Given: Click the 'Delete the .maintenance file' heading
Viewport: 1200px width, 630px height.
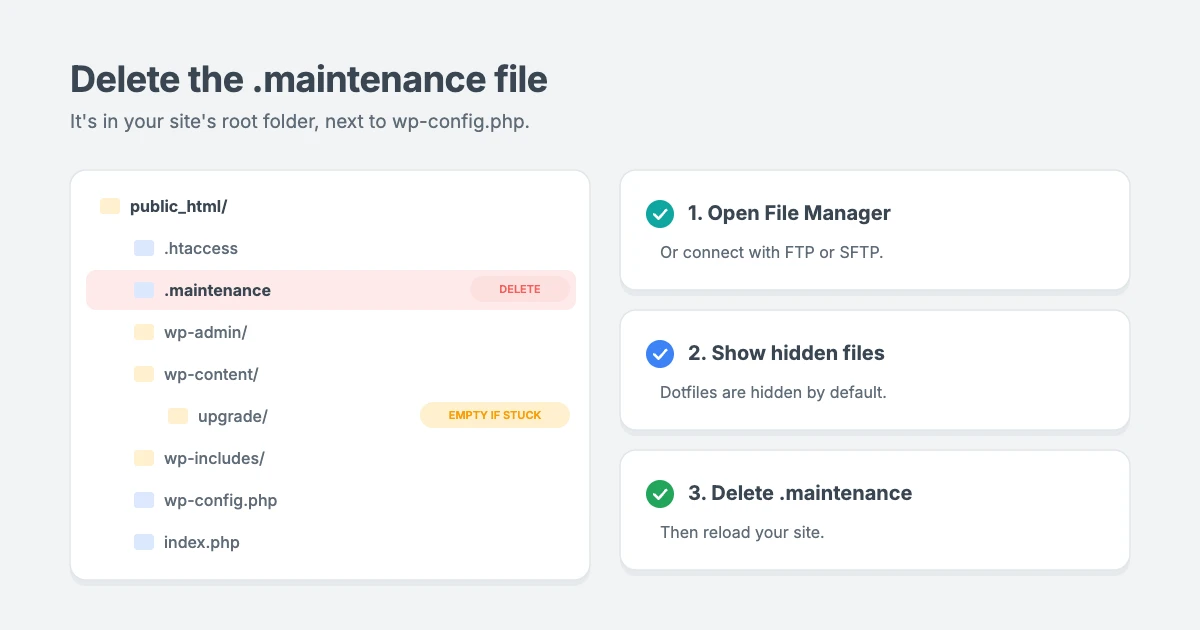Looking at the screenshot, I should 309,79.
